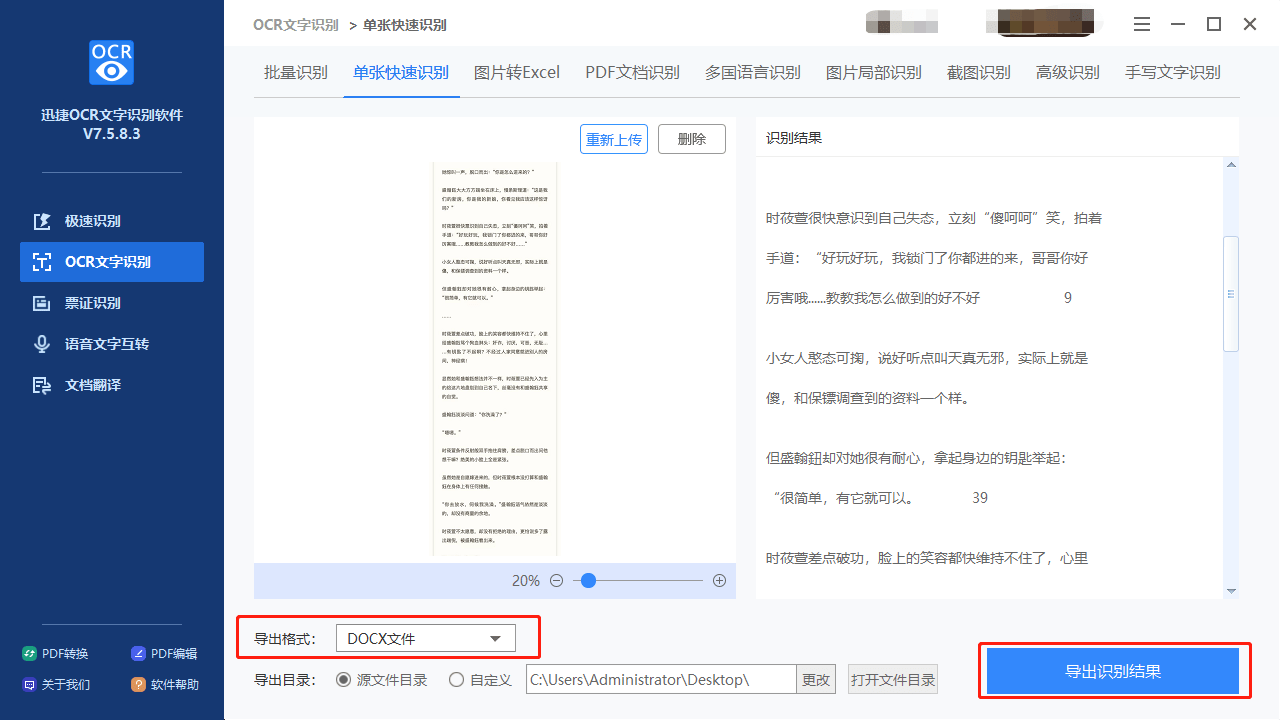Screen dimensions: 1280x720
Task: Click the OCR eye logo icon
Action: tap(111, 63)
